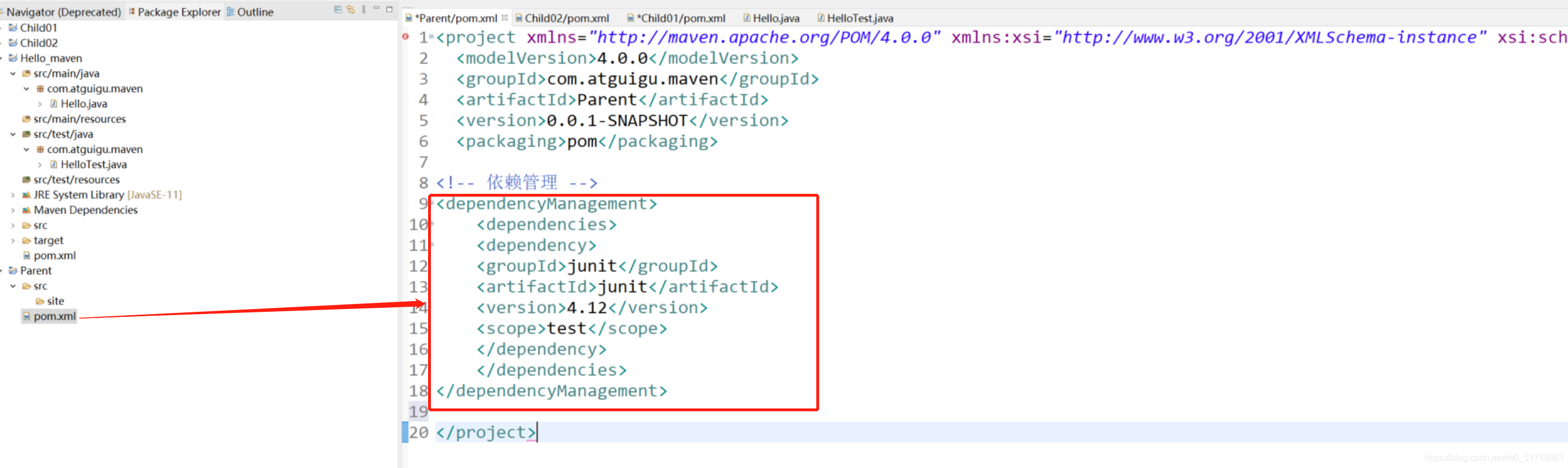
Task: Open the *Child01/pom.xml editor tab
Action: point(676,18)
